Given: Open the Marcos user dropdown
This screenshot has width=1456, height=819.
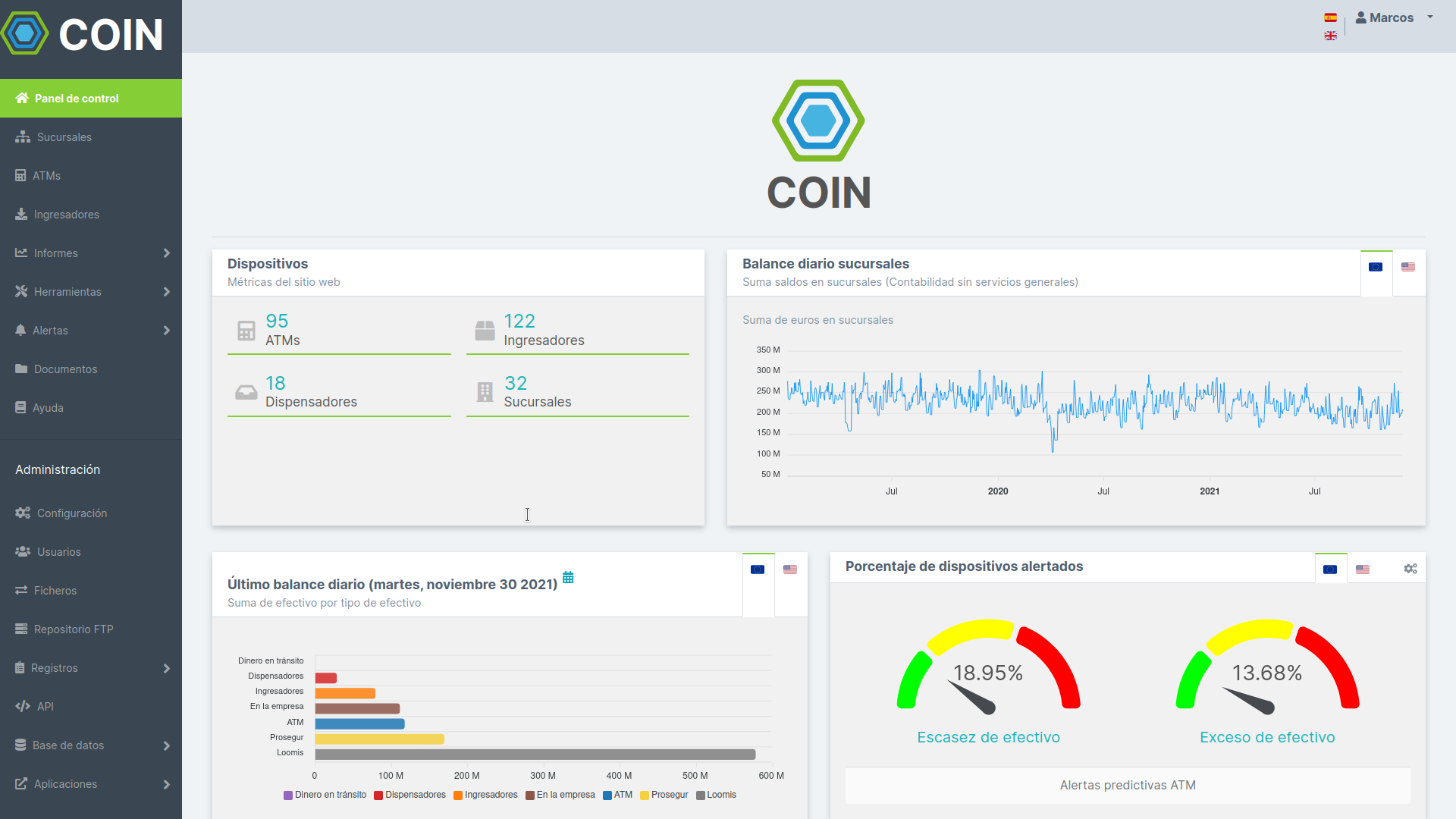Looking at the screenshot, I should click(x=1394, y=17).
